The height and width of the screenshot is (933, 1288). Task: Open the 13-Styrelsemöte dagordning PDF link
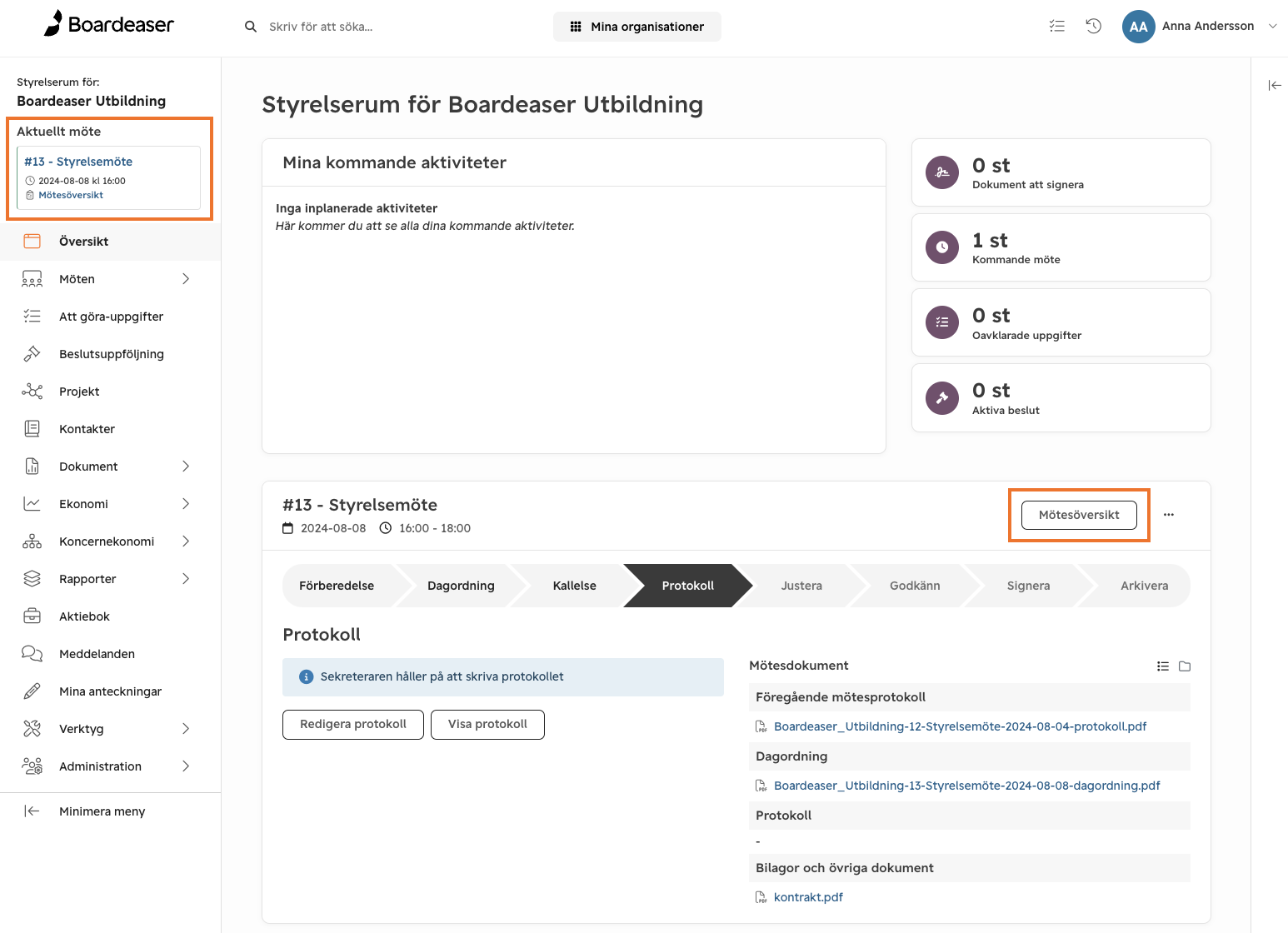tap(966, 786)
